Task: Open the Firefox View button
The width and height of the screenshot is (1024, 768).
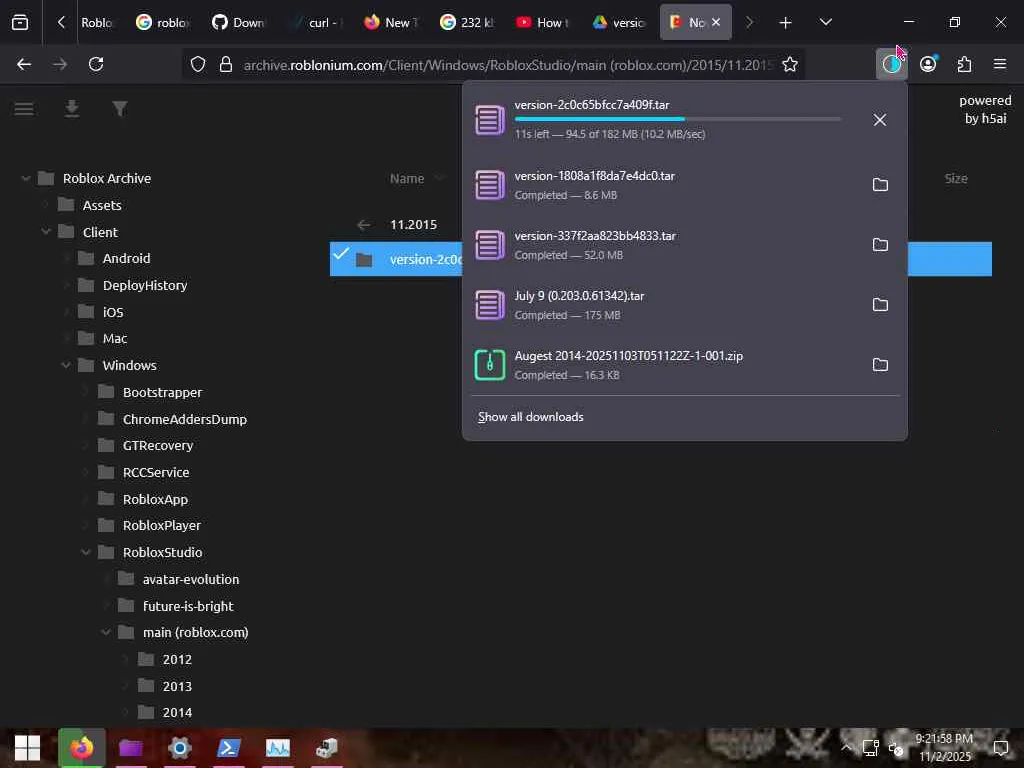Action: [20, 22]
